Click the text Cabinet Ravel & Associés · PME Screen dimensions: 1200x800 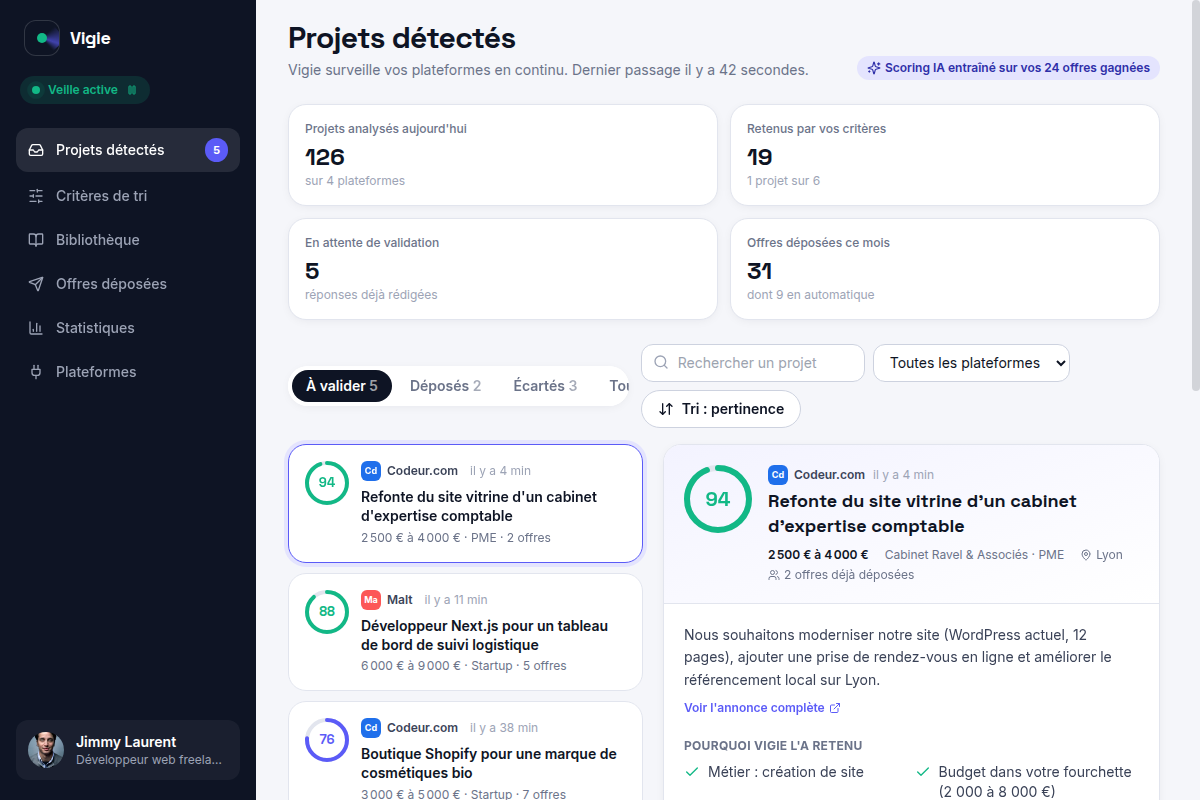(x=974, y=555)
